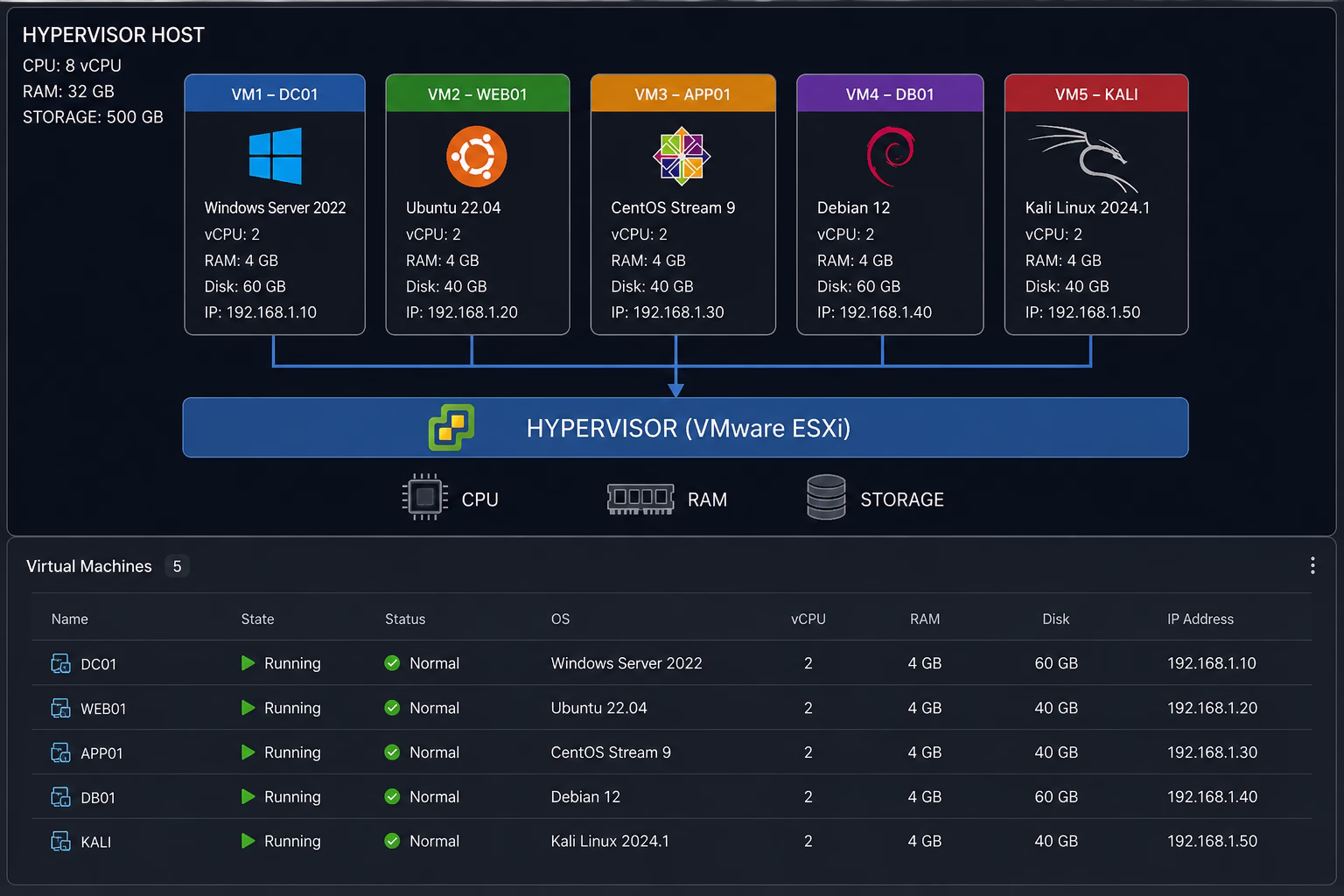The image size is (1344, 896).
Task: Click the green Running play icon for KALI
Action: click(x=248, y=841)
